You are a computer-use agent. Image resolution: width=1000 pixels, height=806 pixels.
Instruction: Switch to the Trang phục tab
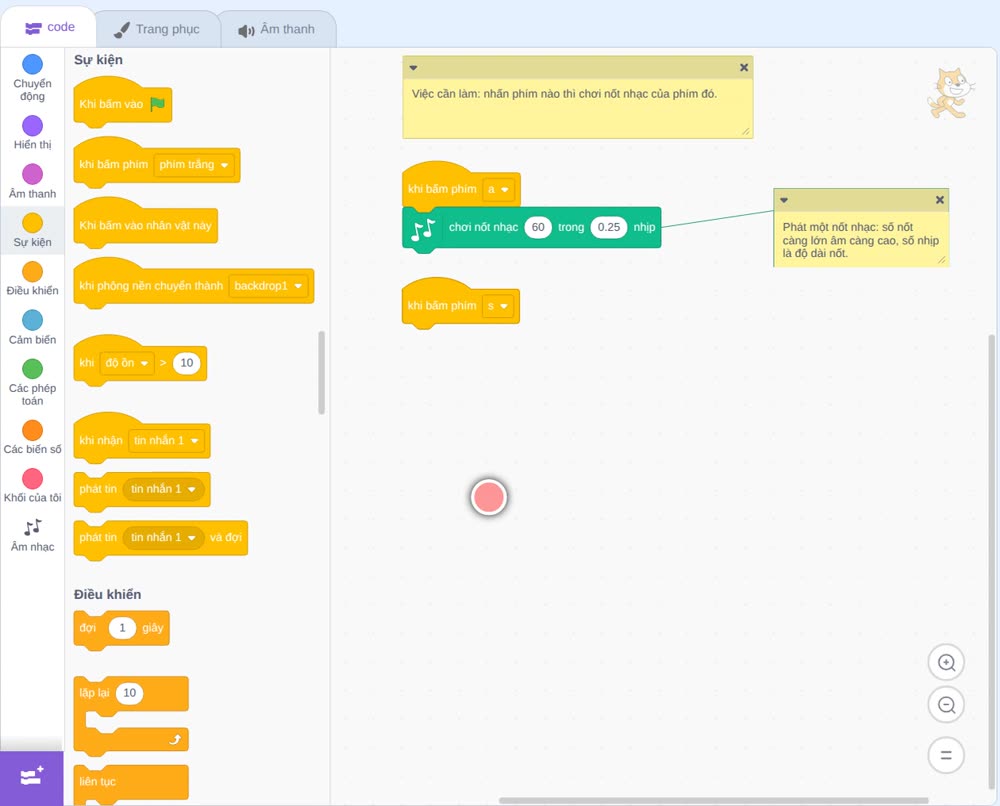pos(157,29)
